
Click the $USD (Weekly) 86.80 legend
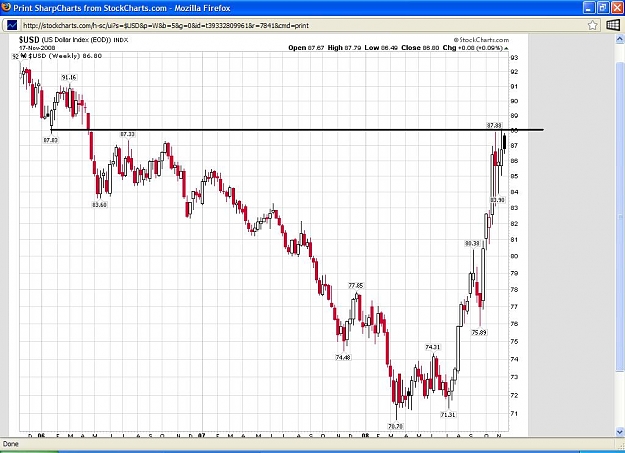(x=65, y=56)
